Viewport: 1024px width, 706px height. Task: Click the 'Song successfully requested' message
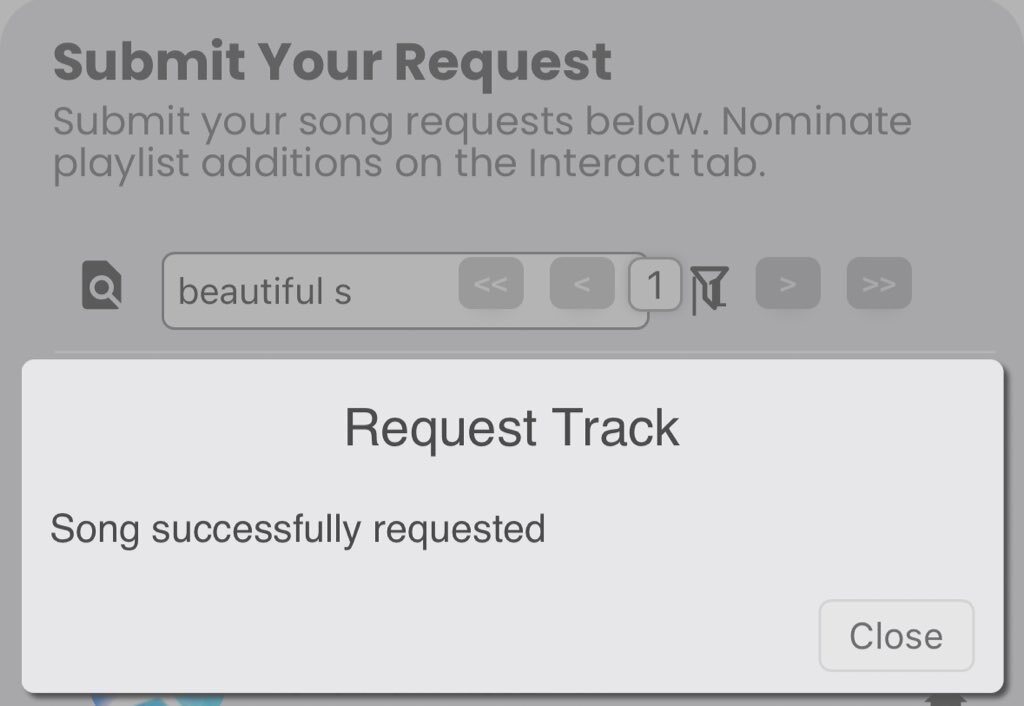(x=297, y=528)
